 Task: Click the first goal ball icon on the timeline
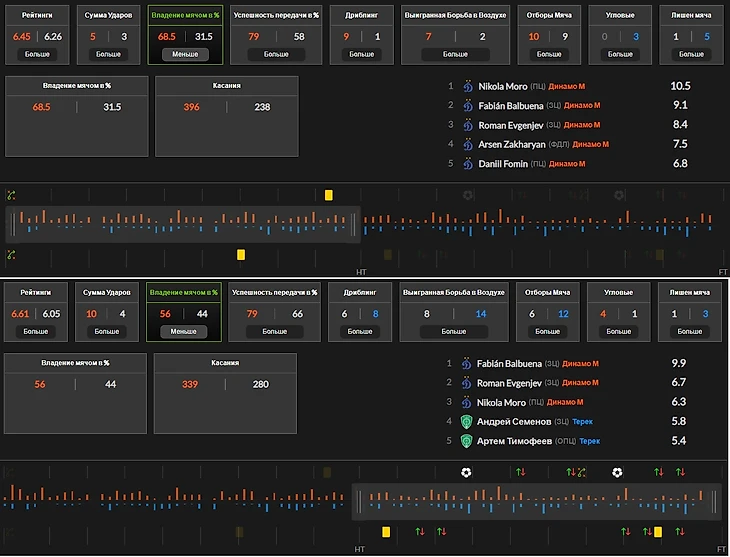click(x=466, y=472)
